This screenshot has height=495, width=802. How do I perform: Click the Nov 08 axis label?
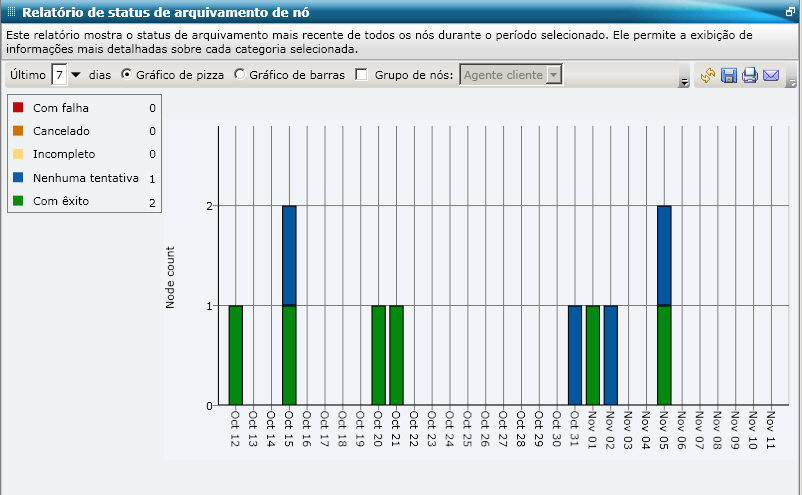[x=717, y=430]
